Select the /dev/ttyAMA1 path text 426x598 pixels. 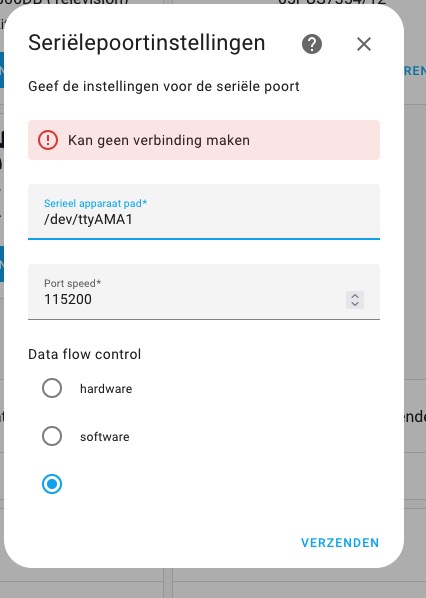(88, 220)
